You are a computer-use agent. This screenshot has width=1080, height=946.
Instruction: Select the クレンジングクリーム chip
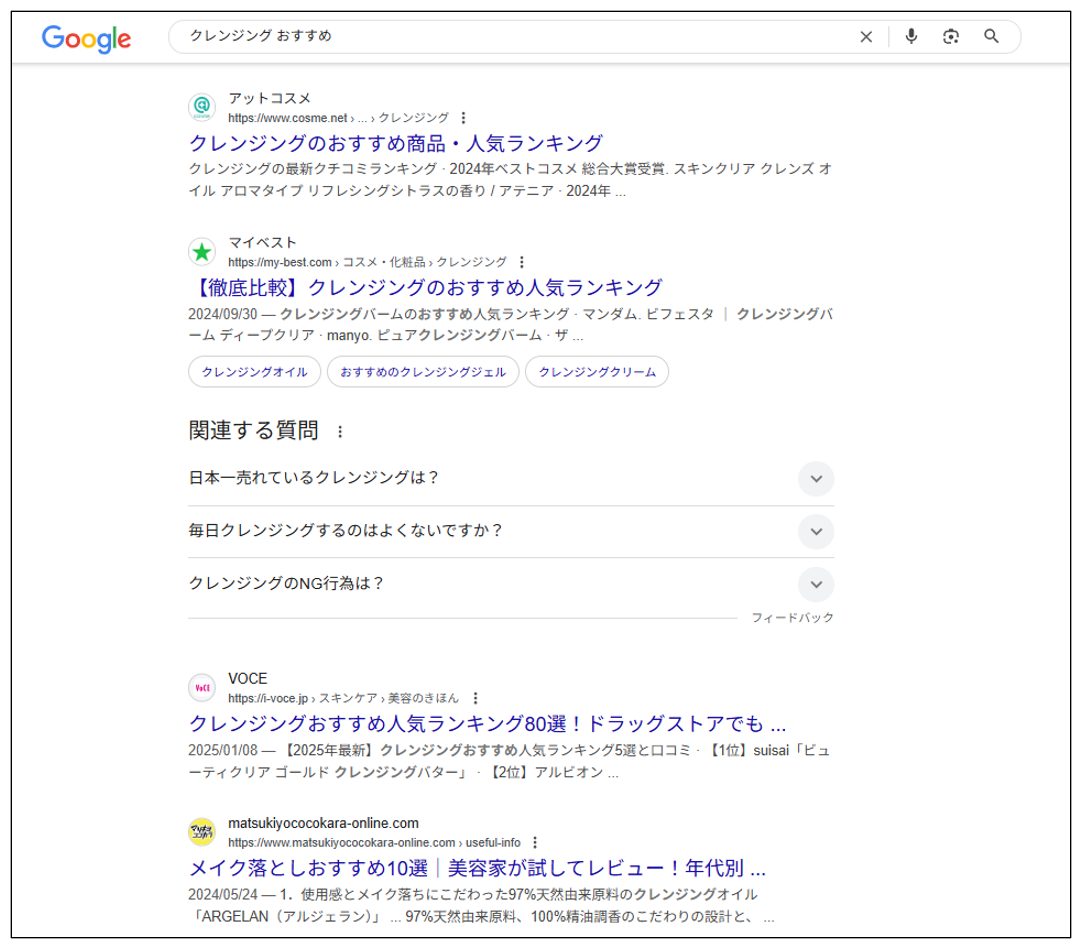pyautogui.click(x=597, y=372)
